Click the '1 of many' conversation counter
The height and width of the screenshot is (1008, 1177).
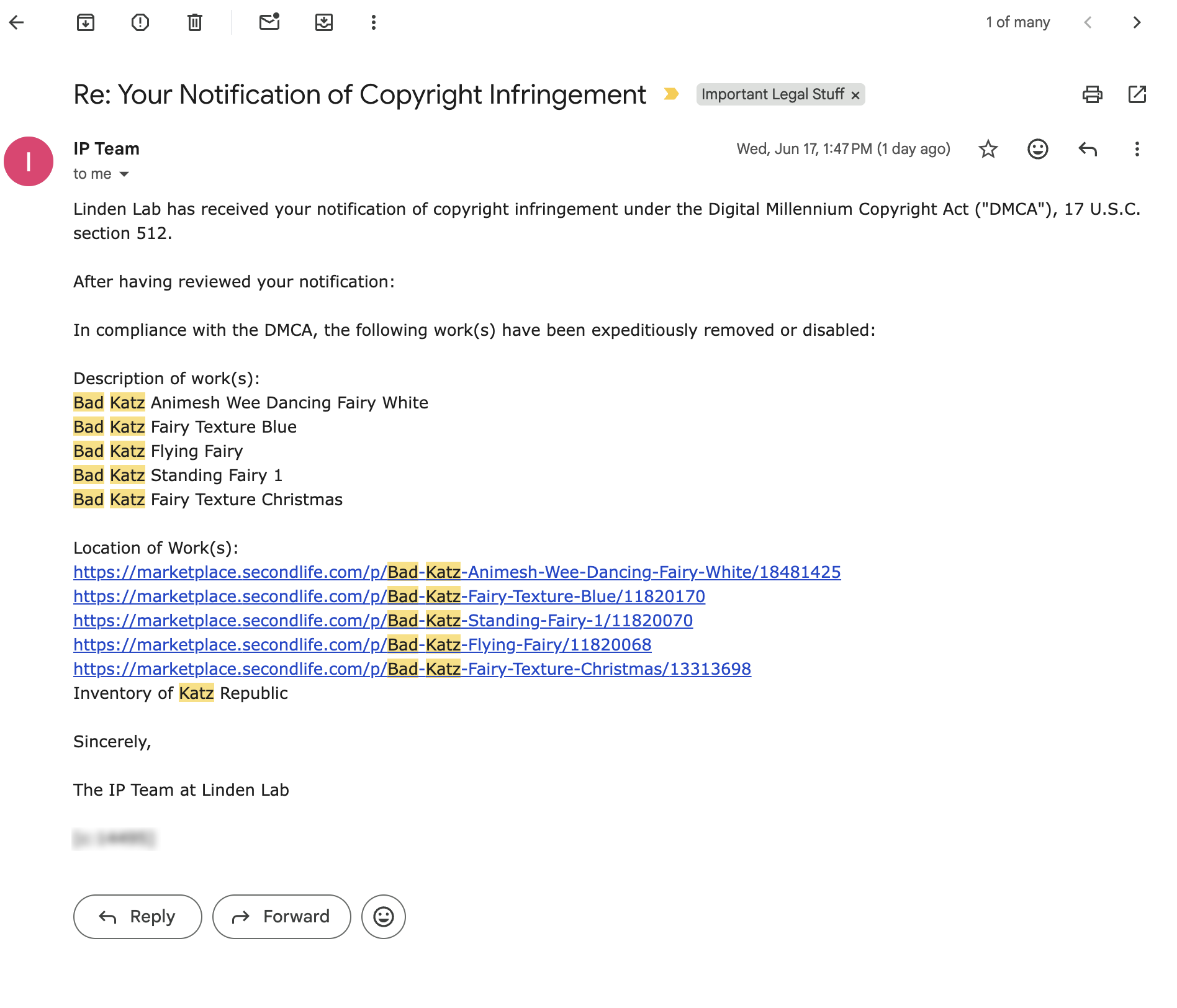[x=1018, y=23]
